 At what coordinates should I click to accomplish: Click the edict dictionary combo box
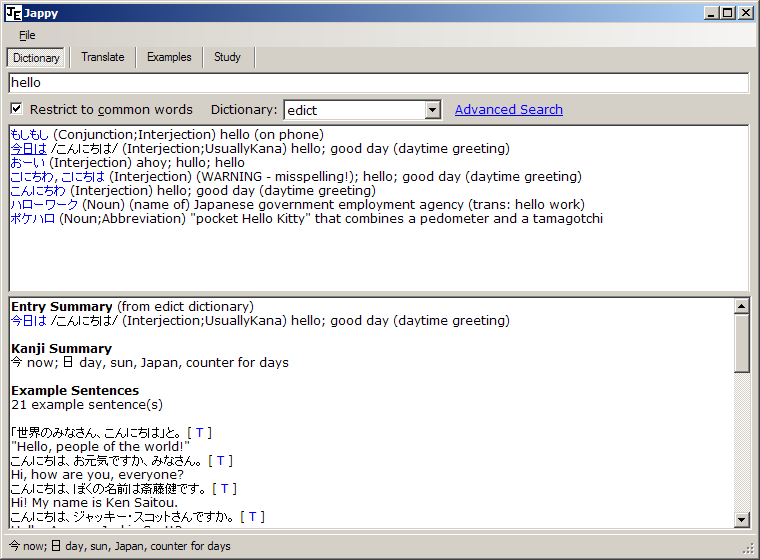(x=354, y=110)
